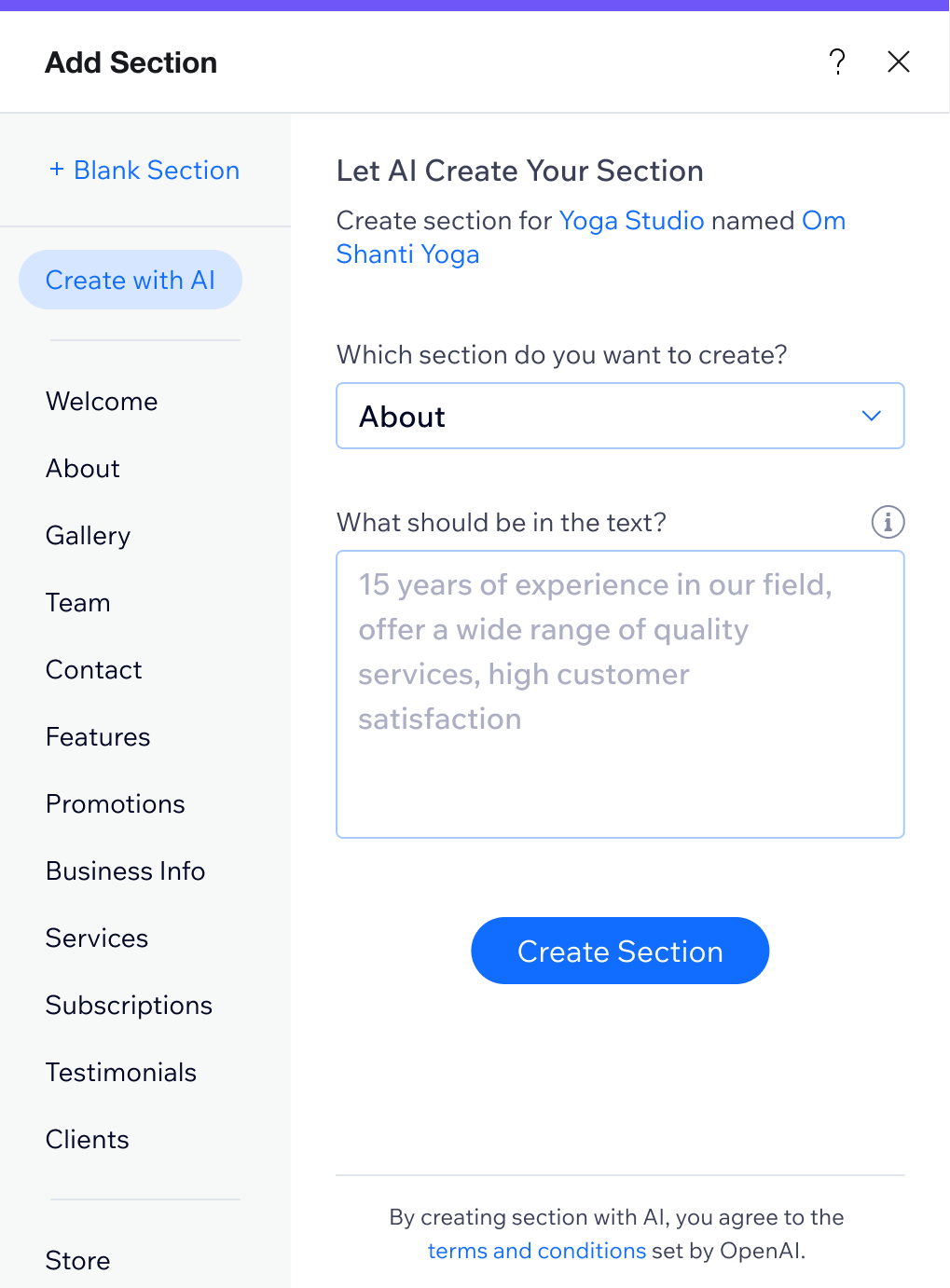This screenshot has height=1288, width=950.
Task: Expand the section type dropdown chevron
Action: pyautogui.click(x=872, y=416)
